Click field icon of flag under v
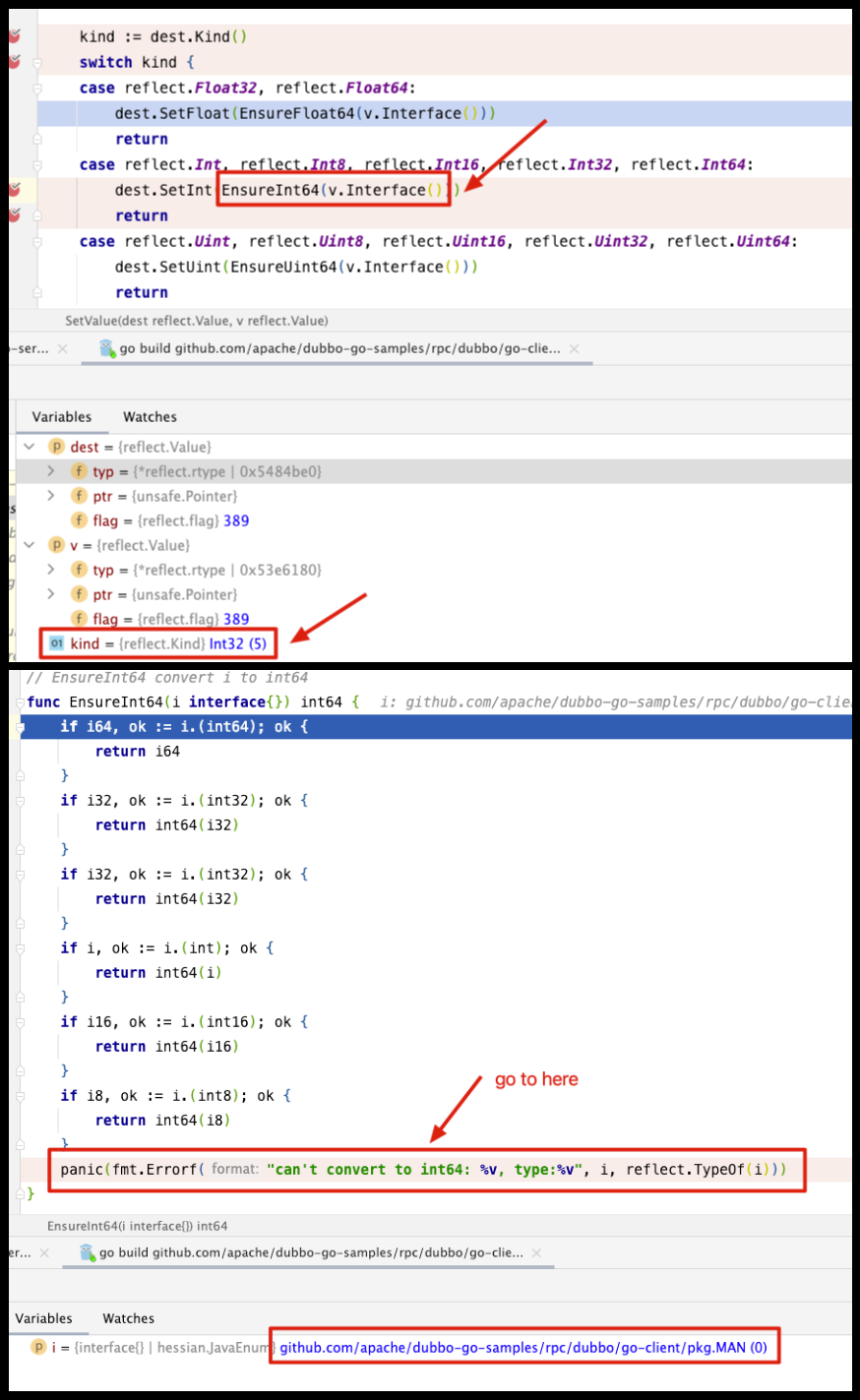The image size is (860, 1400). pos(79,619)
